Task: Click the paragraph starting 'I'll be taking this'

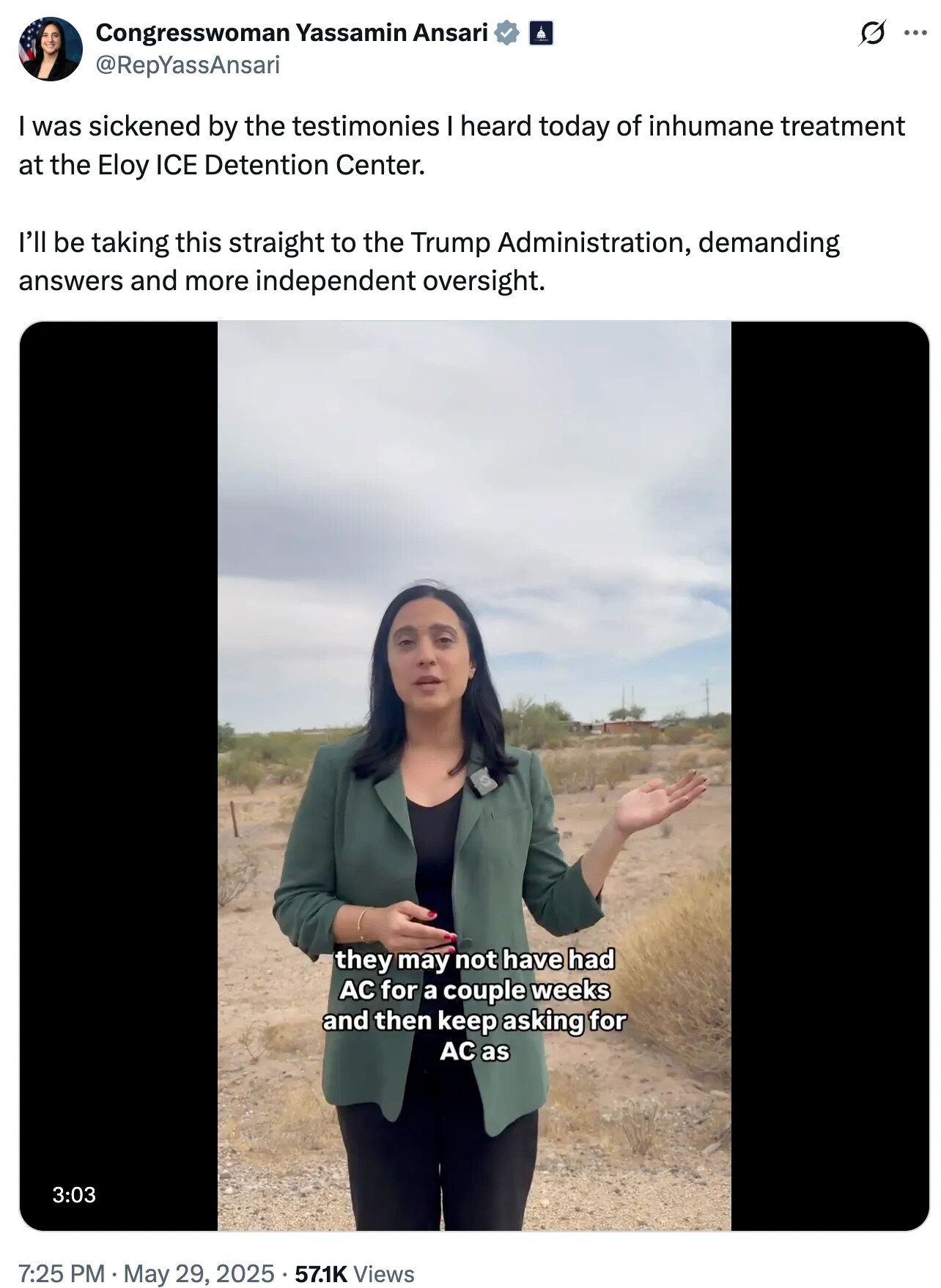Action: pyautogui.click(x=429, y=261)
